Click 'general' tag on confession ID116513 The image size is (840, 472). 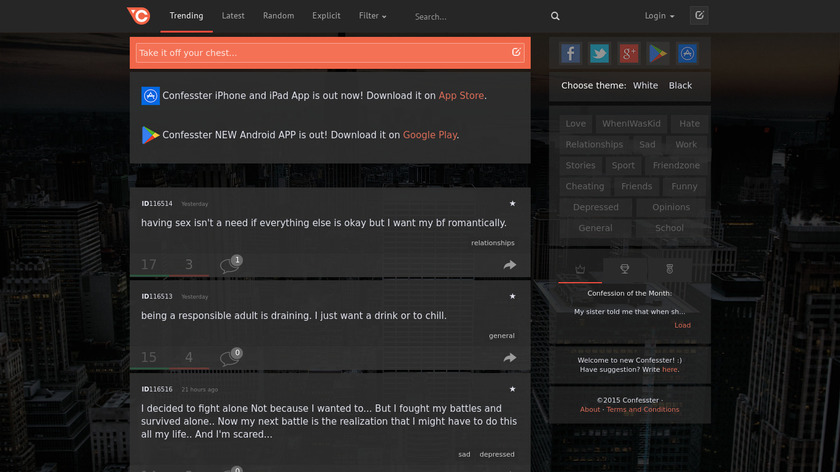(501, 335)
